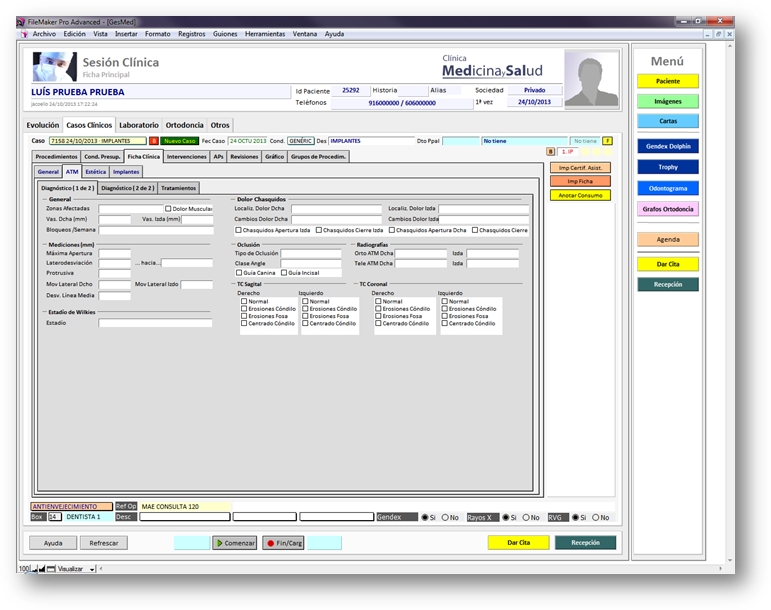The image size is (771, 610).
Task: Click the Ayuda button at bottom
Action: click(53, 543)
